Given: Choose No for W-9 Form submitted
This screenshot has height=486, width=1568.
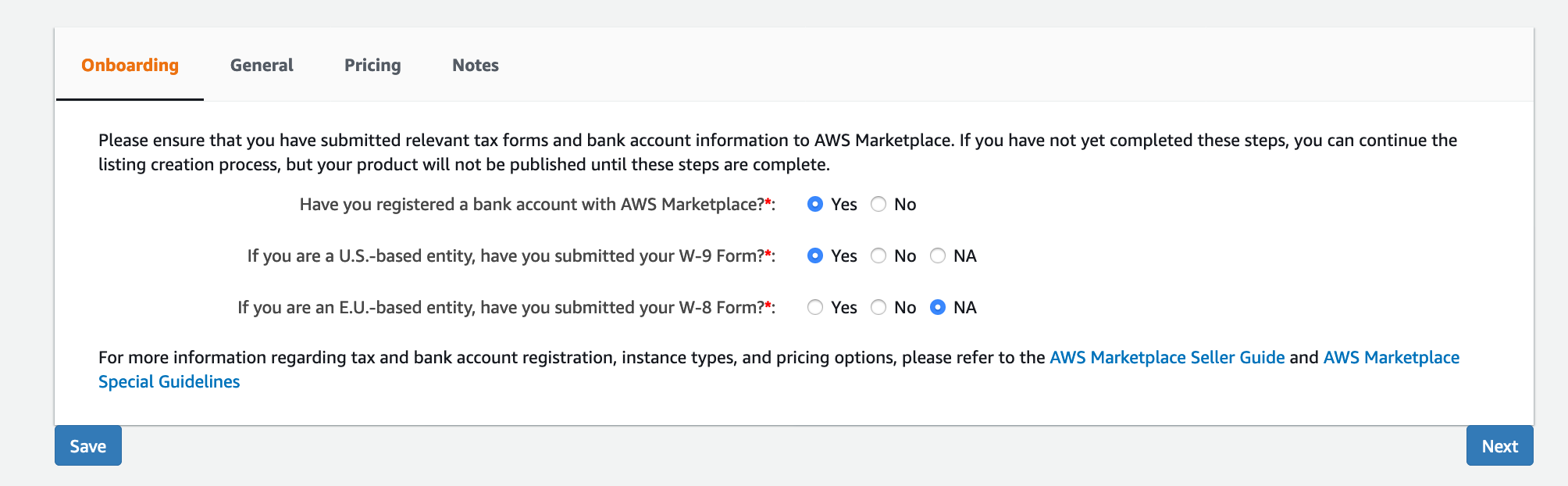Looking at the screenshot, I should (x=878, y=256).
